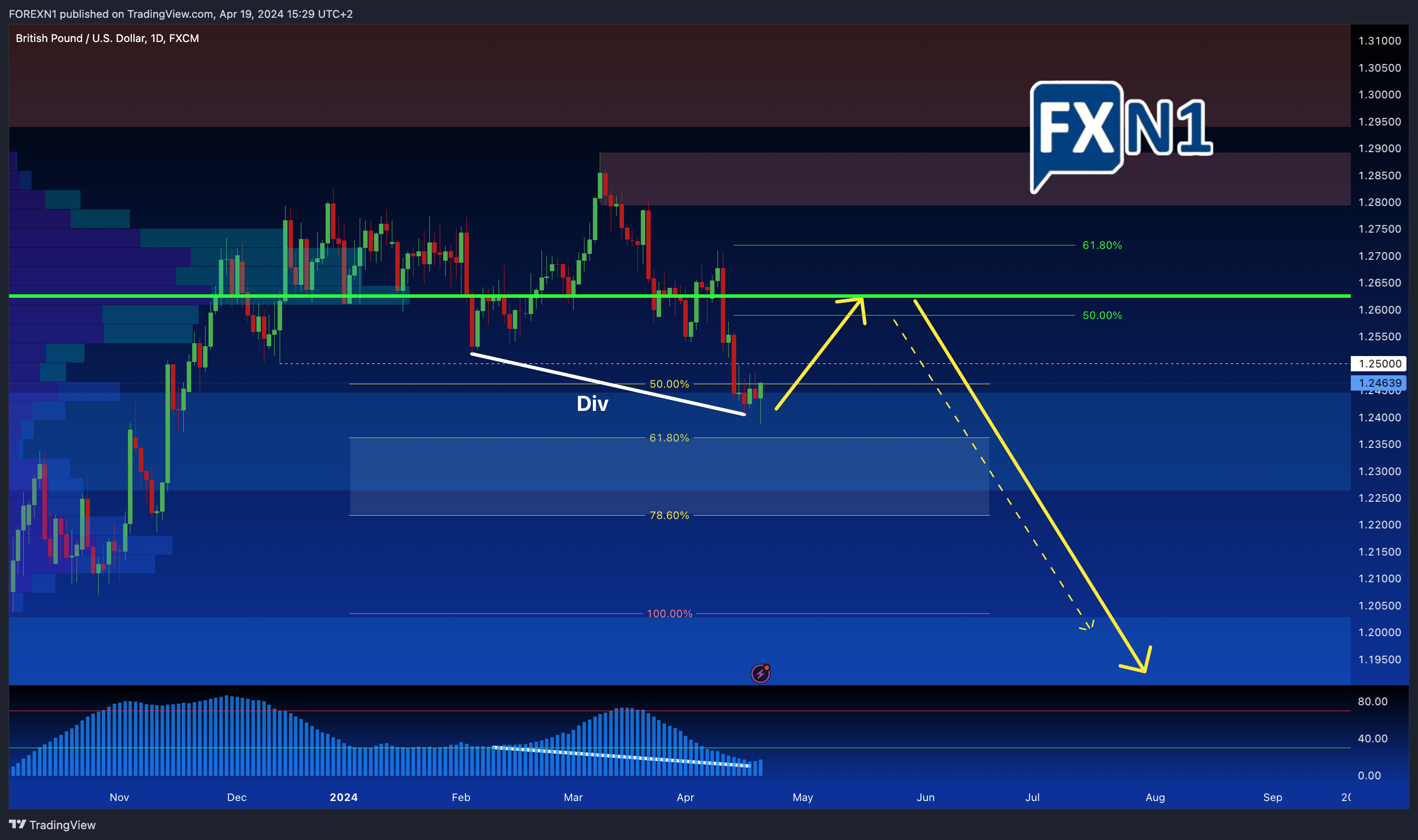Screen dimensions: 1418x840
Task: Click the Apr label on time axis
Action: (x=685, y=797)
